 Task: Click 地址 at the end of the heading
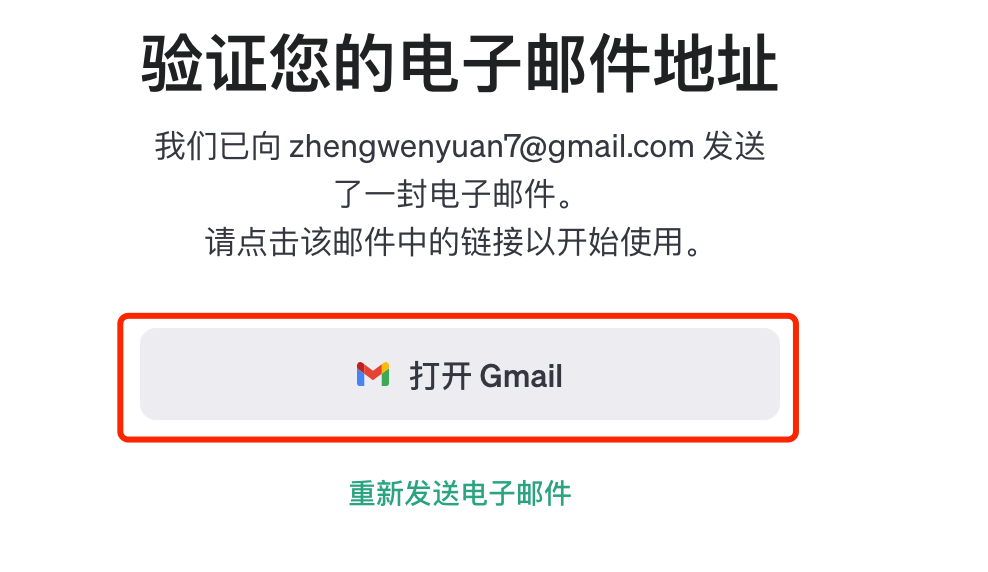715,64
